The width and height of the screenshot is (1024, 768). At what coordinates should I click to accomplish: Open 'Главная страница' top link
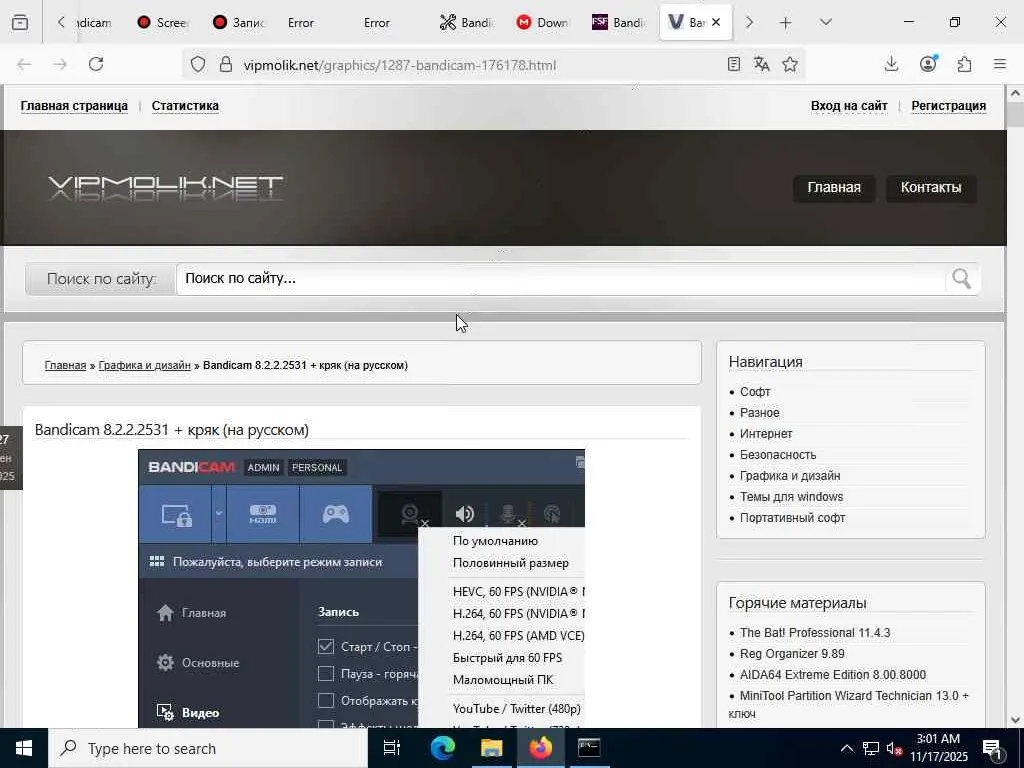click(x=74, y=106)
